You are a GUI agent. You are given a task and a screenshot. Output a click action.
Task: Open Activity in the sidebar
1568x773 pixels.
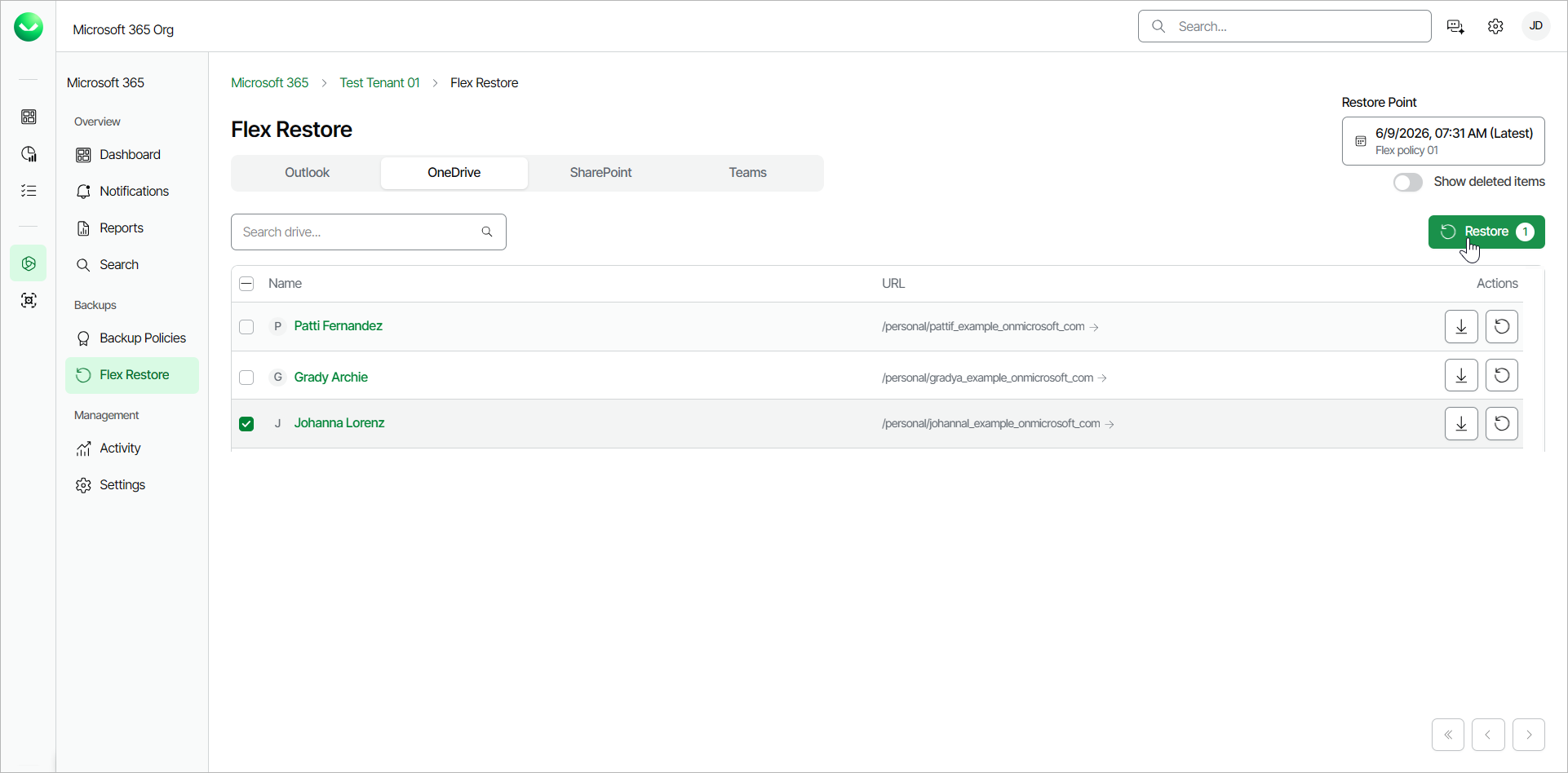tap(132, 448)
